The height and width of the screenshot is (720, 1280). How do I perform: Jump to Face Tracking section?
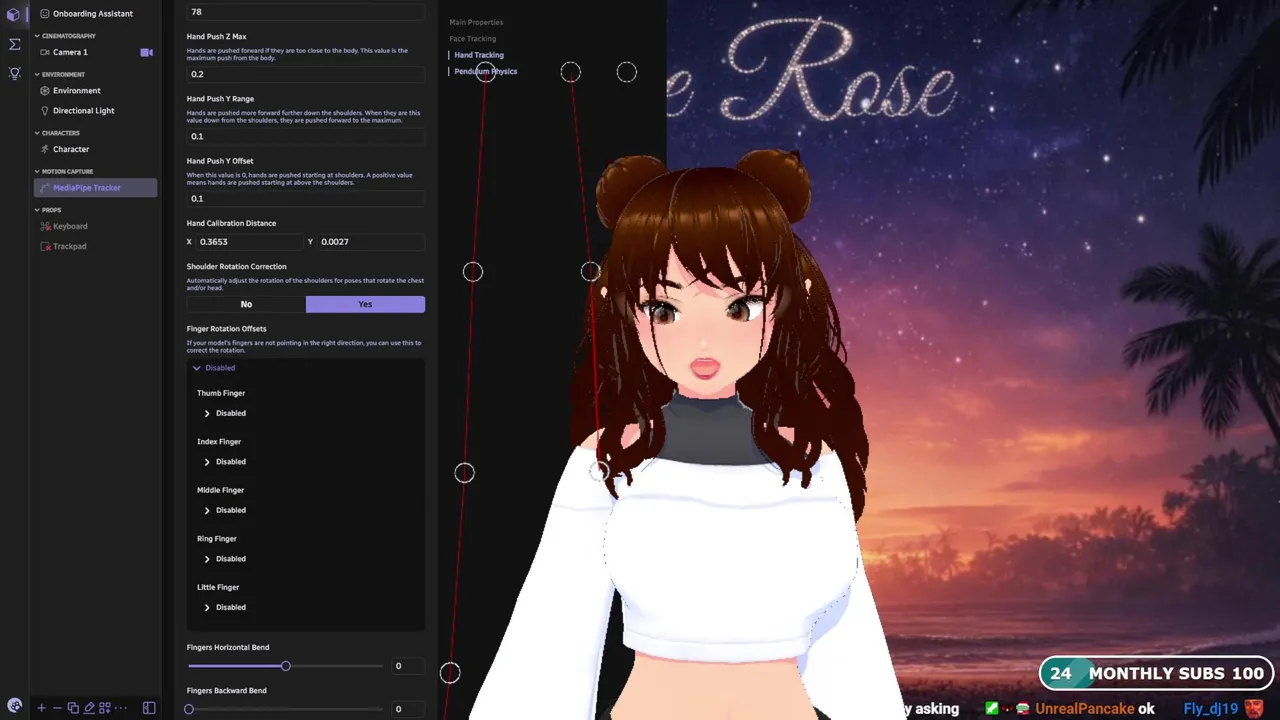pos(472,39)
